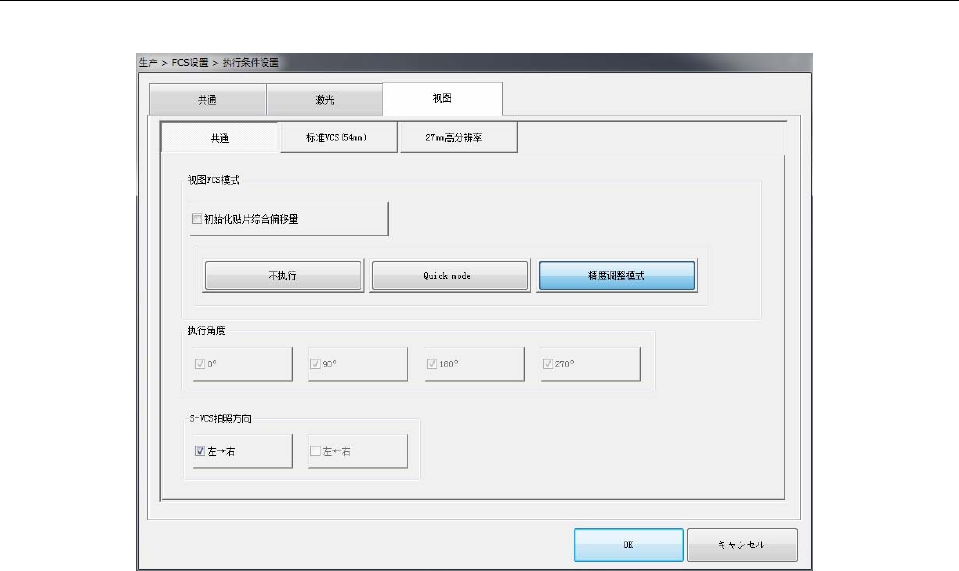This screenshot has height=571, width=959.
Task: Click the 执行角度 group label
Action: pyautogui.click(x=206, y=330)
